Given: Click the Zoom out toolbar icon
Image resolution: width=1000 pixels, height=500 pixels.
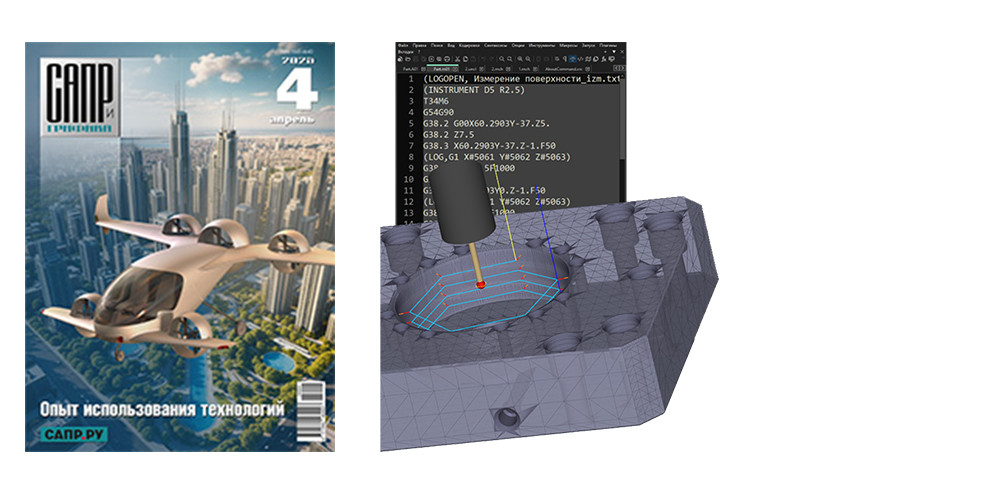Looking at the screenshot, I should pos(528,59).
